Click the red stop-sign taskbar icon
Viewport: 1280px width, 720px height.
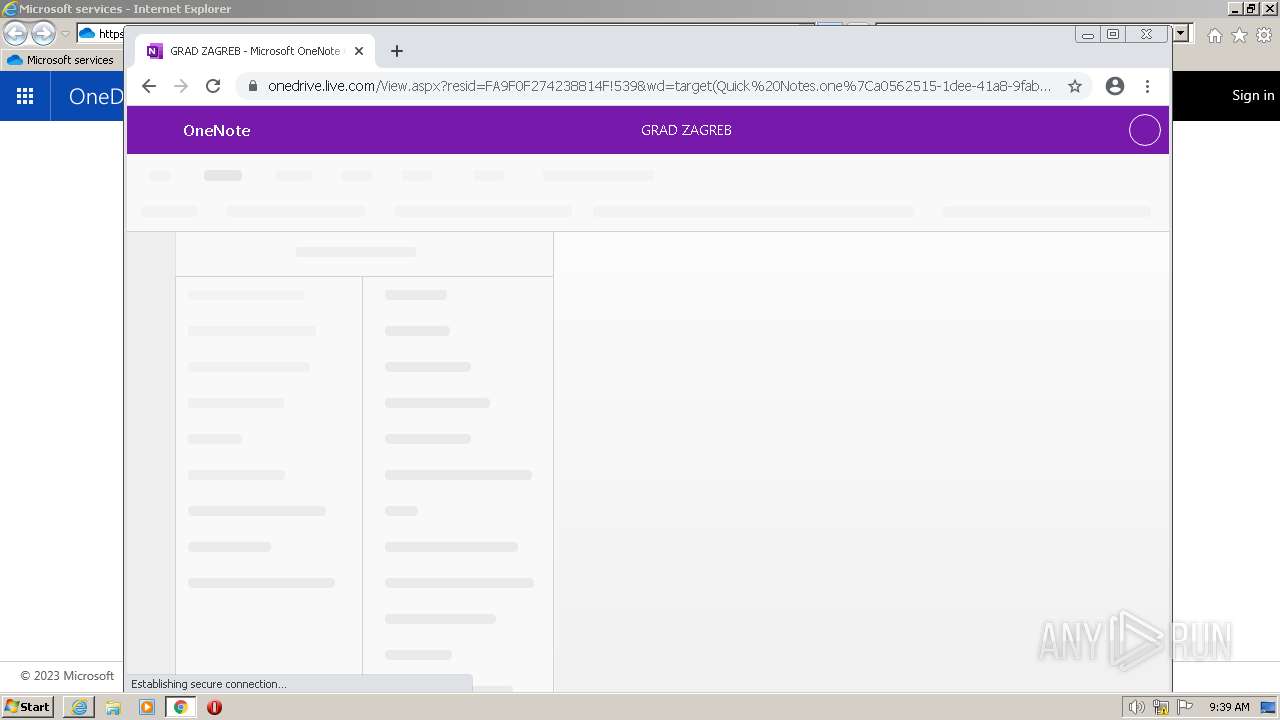tap(214, 707)
